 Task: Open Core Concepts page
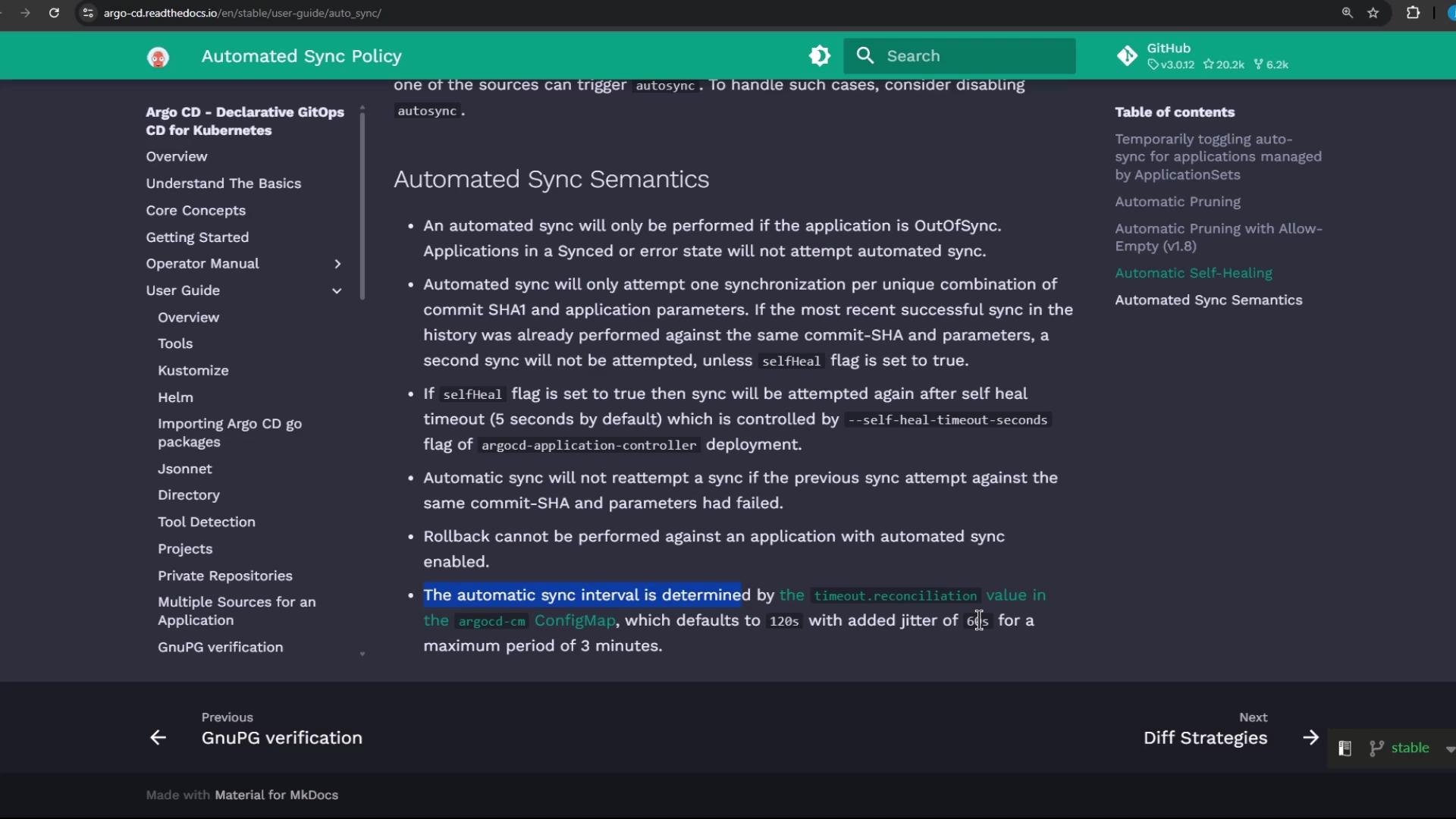point(196,211)
